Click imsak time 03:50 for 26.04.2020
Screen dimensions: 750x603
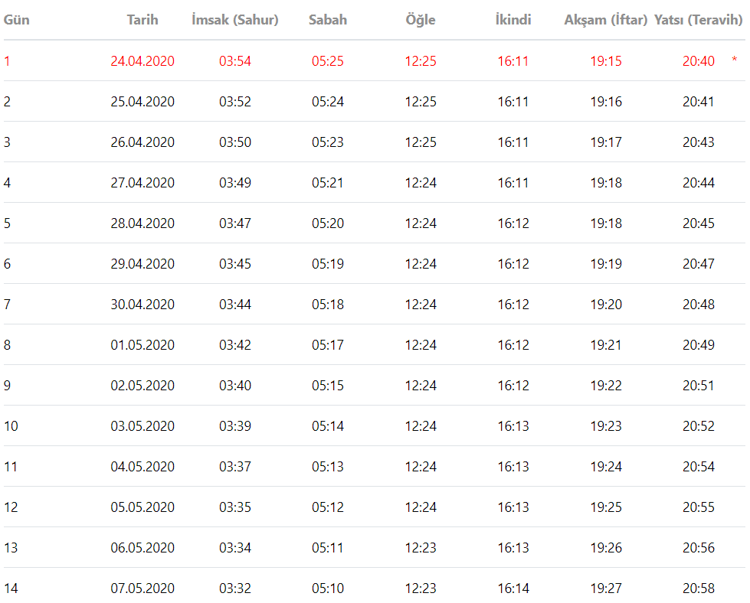tap(235, 142)
